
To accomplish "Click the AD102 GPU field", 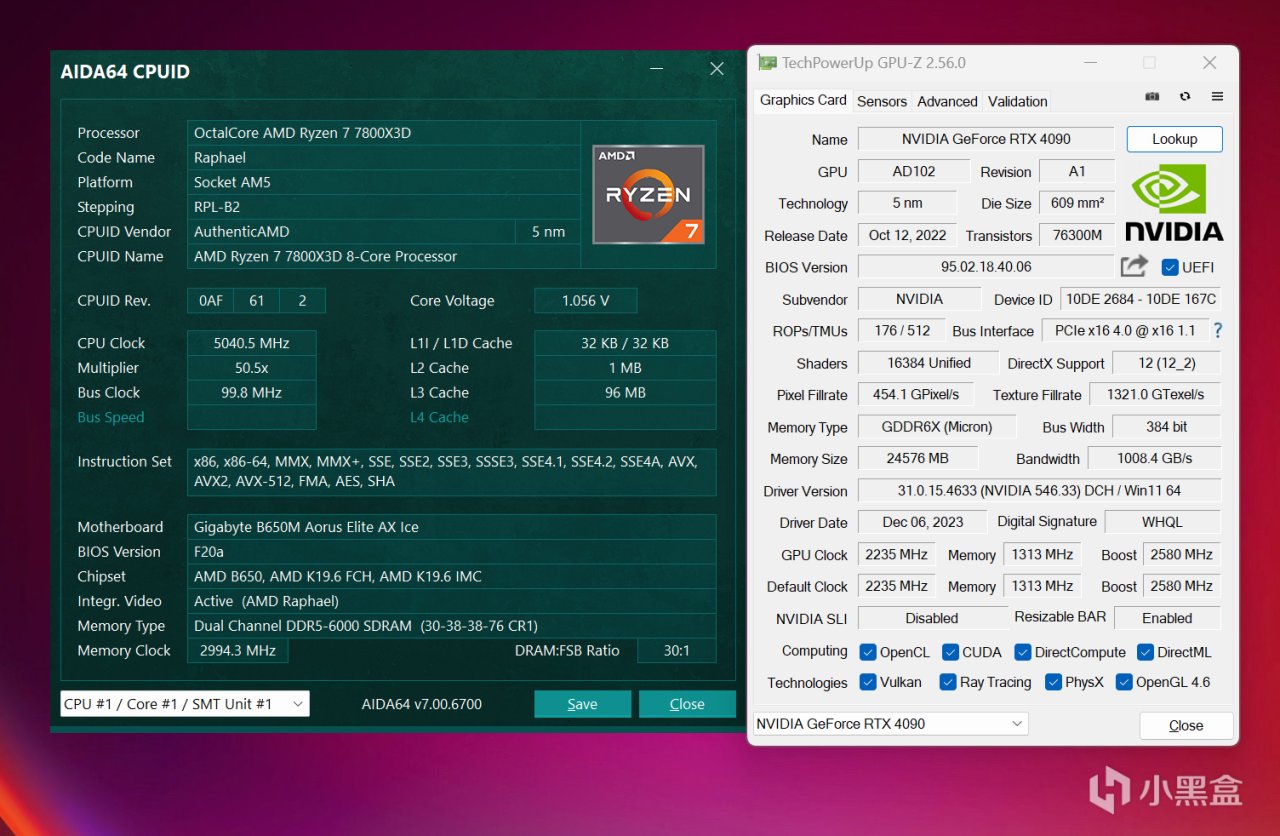I will [x=914, y=171].
